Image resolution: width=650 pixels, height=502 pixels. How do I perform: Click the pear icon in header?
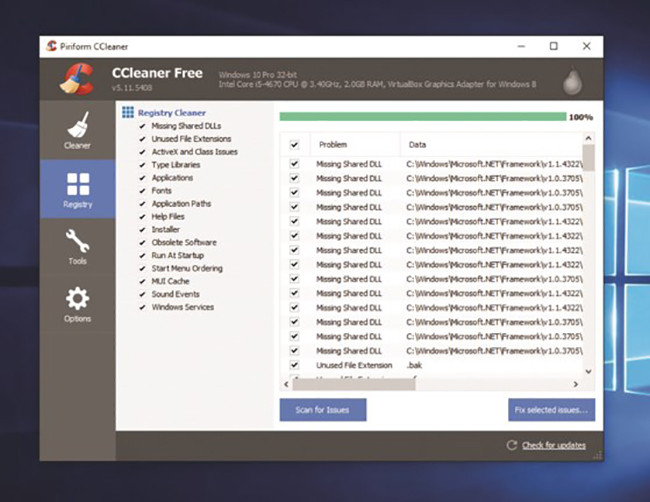pyautogui.click(x=572, y=80)
